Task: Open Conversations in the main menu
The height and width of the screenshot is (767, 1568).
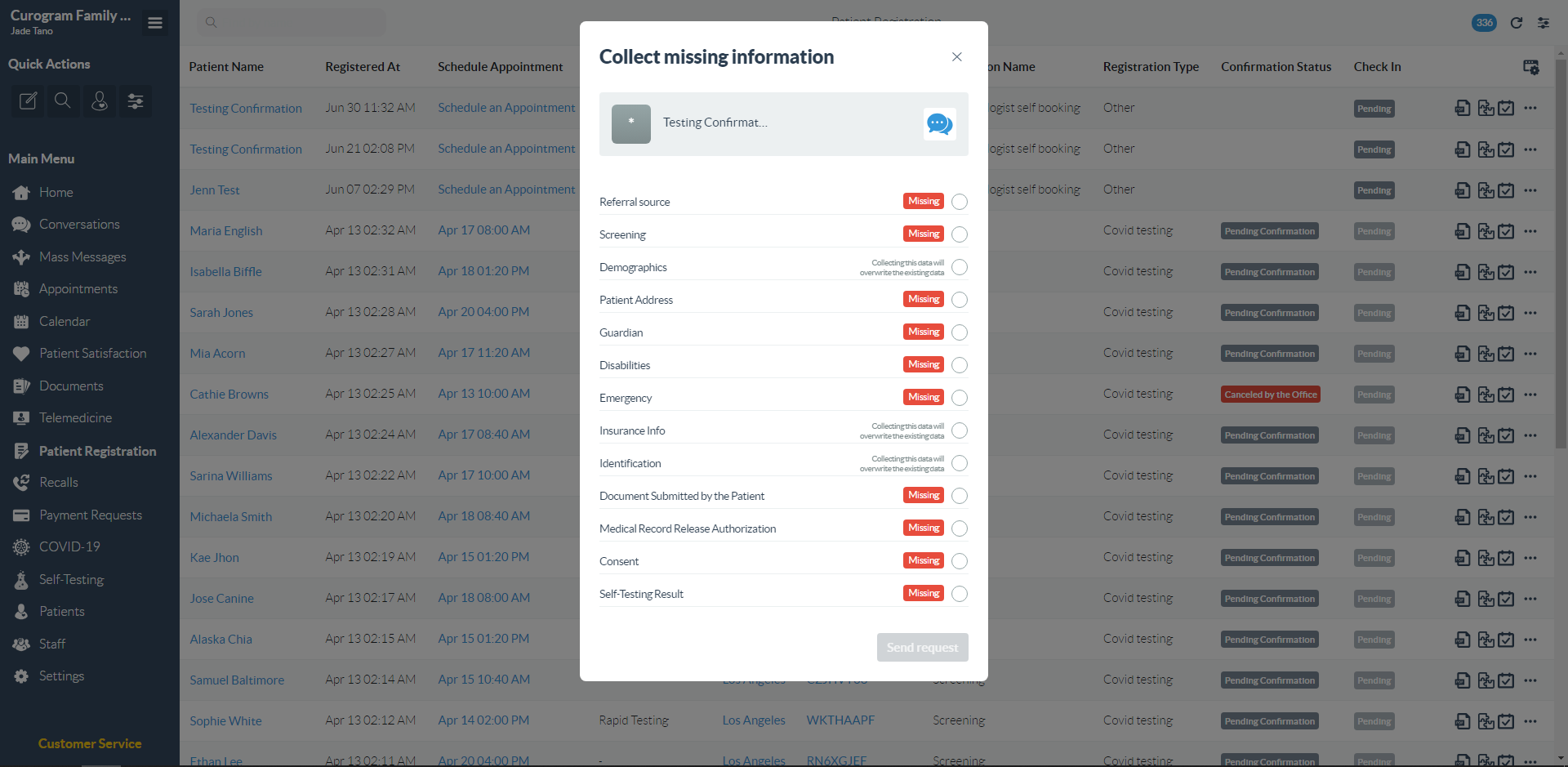Action: pyautogui.click(x=79, y=225)
